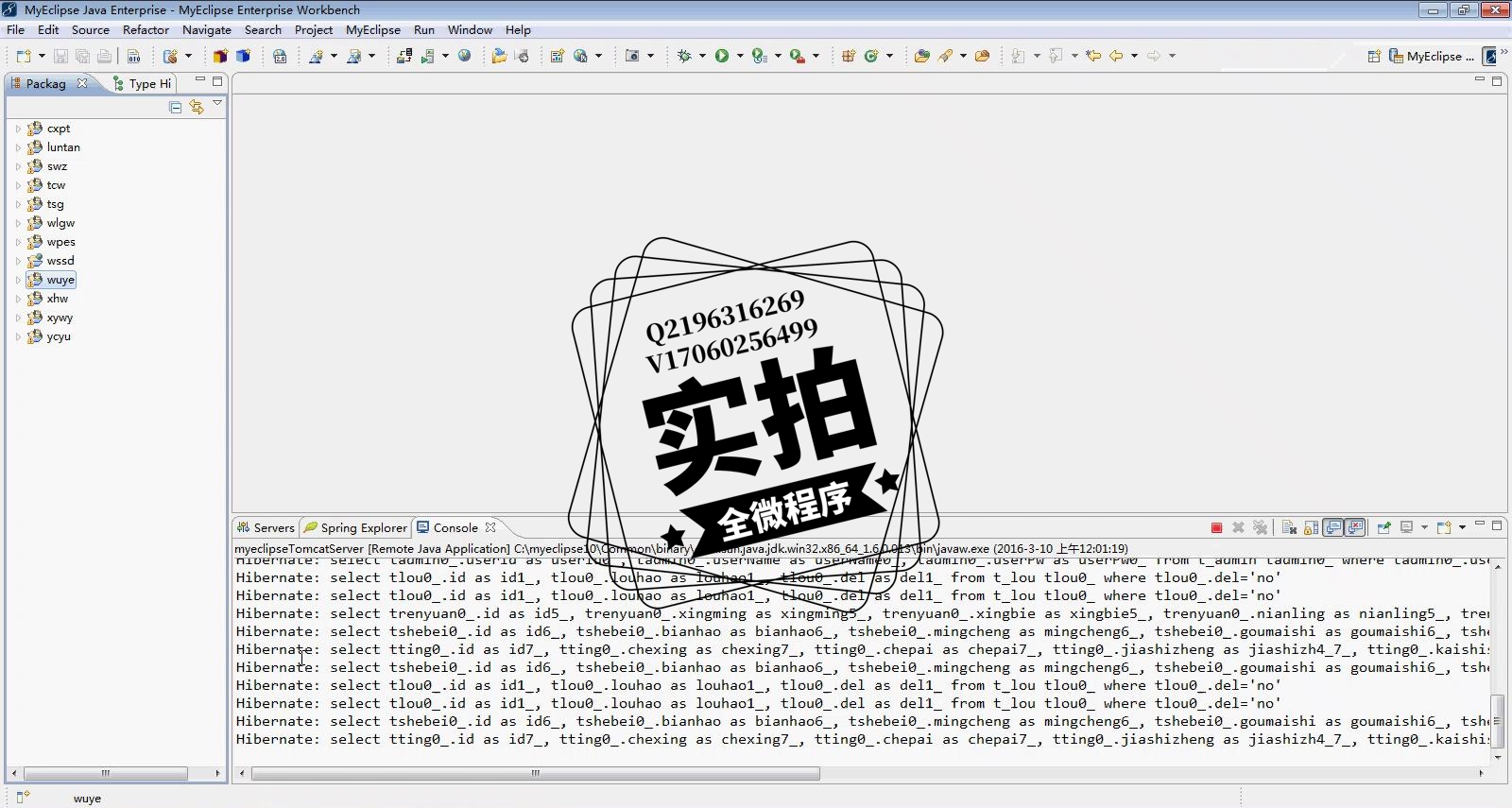This screenshot has height=808, width=1512.
Task: Open the New wizard dropdown arrow
Action: click(x=42, y=56)
